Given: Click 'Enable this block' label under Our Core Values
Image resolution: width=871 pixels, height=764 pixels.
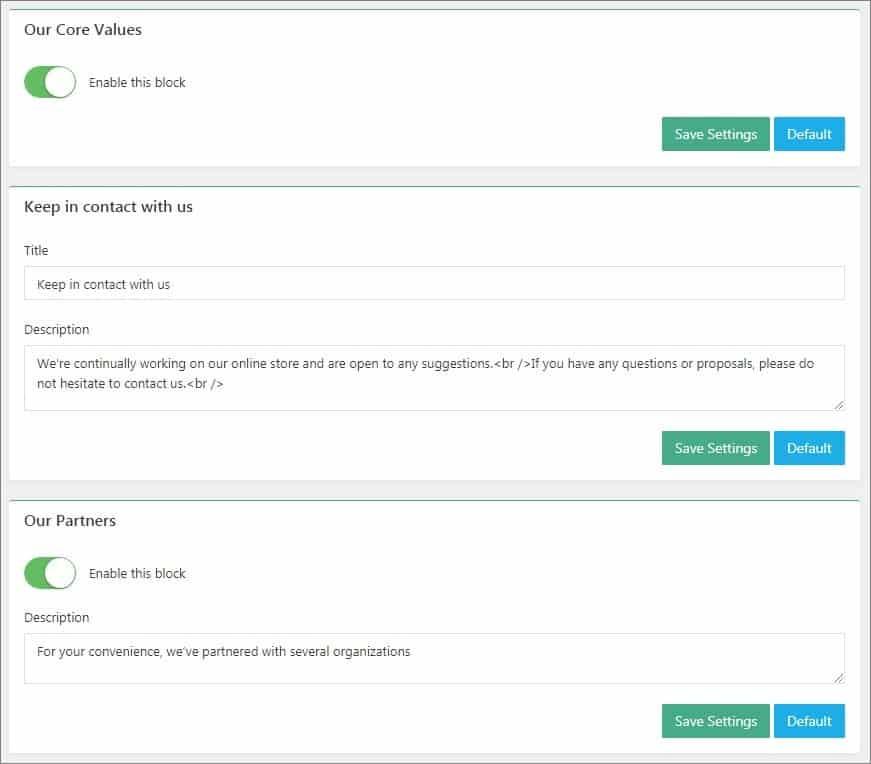Looking at the screenshot, I should point(137,82).
